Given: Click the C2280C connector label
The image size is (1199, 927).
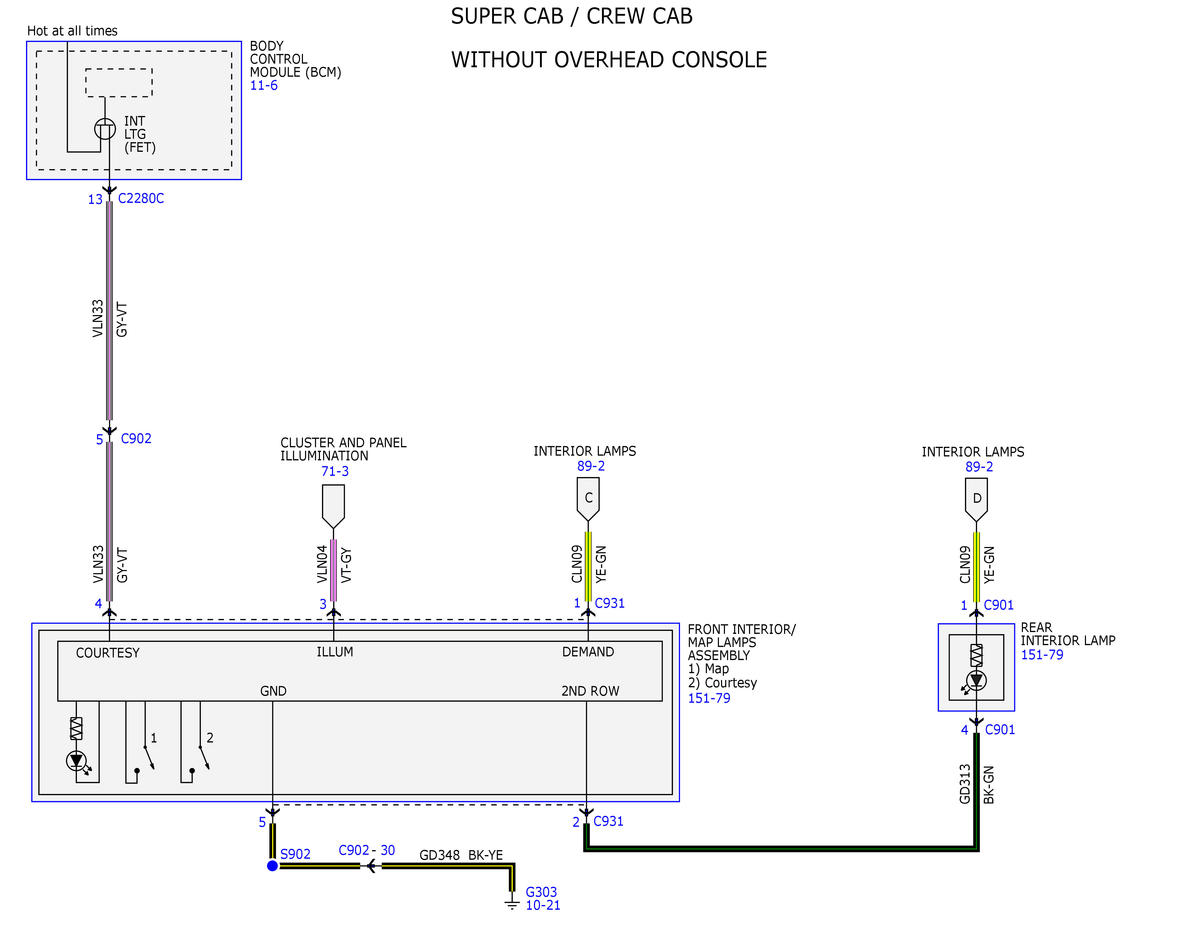Looking at the screenshot, I should click(141, 198).
